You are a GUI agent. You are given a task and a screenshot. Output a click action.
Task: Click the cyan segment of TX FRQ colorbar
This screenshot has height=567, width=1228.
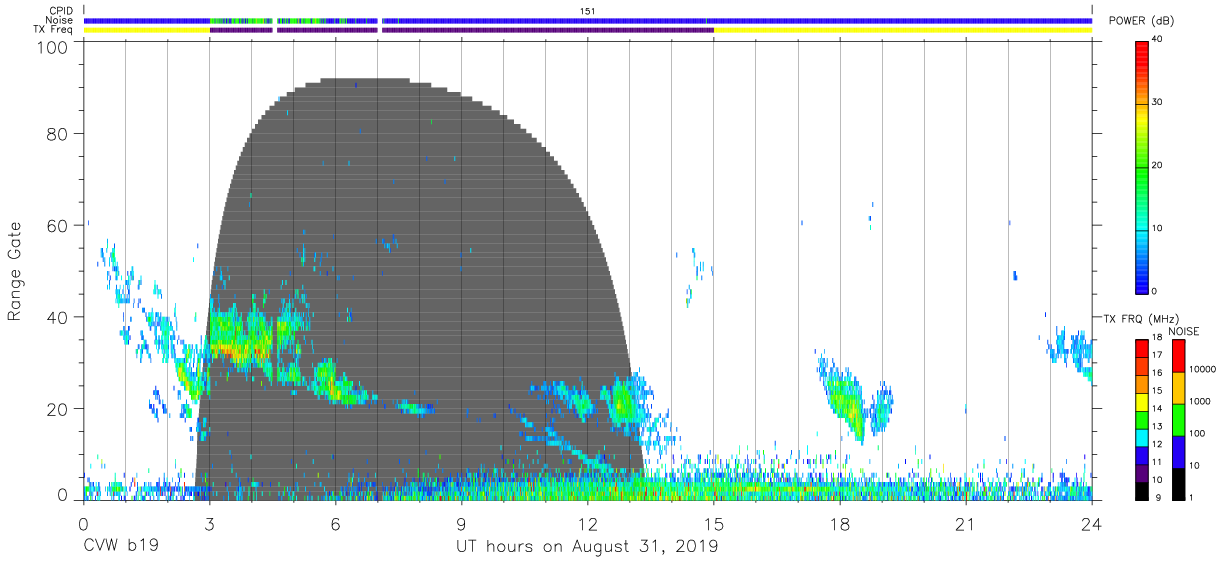[x=1142, y=437]
